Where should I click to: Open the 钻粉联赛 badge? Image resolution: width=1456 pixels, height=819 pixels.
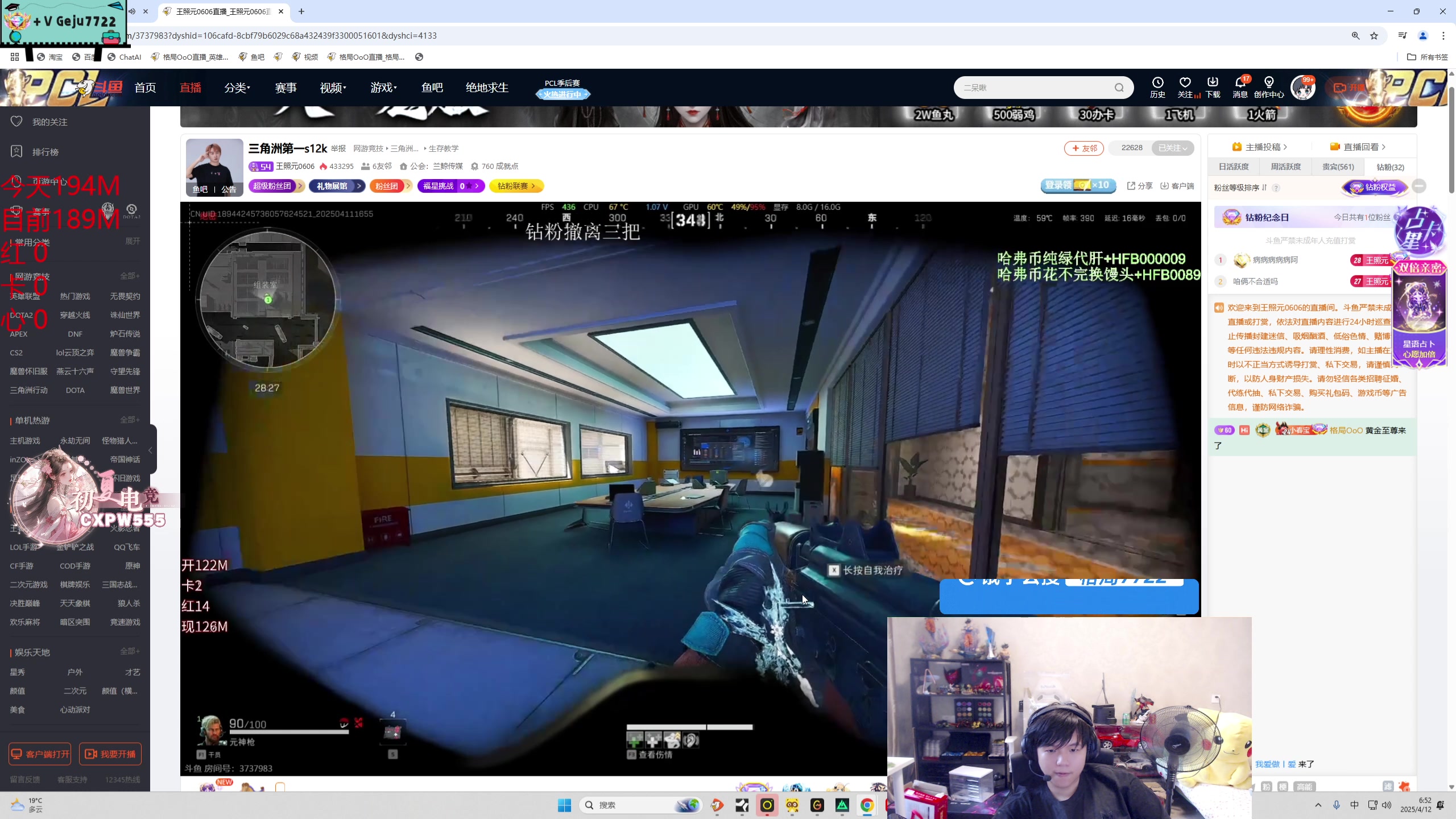(x=516, y=186)
